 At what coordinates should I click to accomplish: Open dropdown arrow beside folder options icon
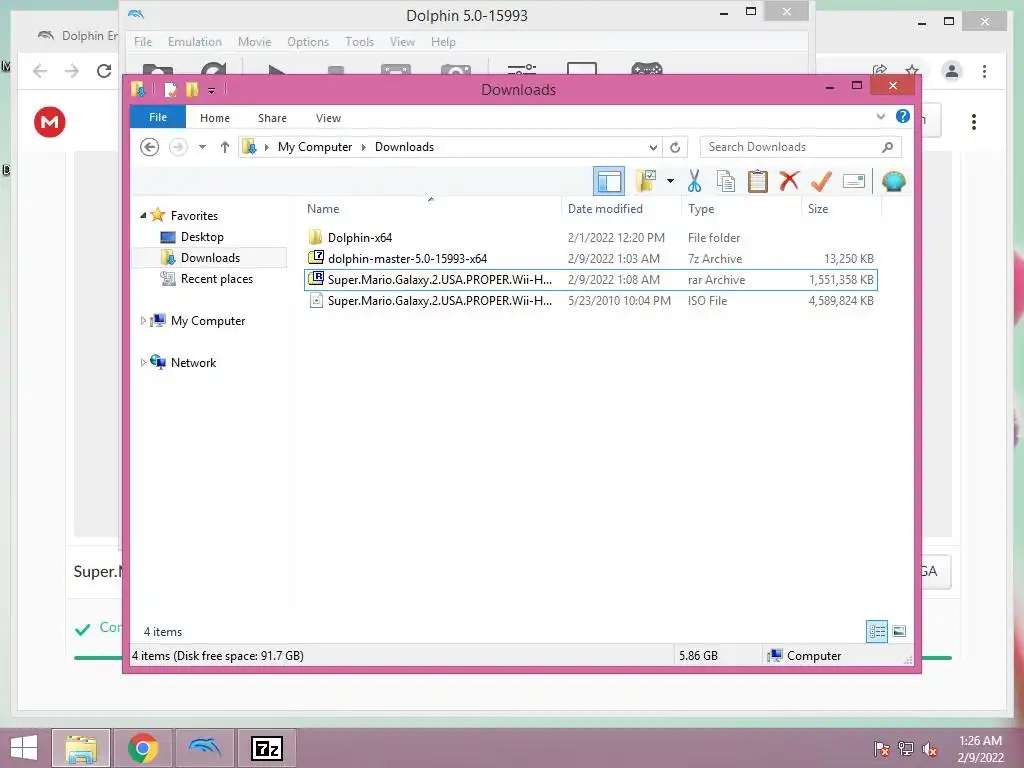(670, 181)
